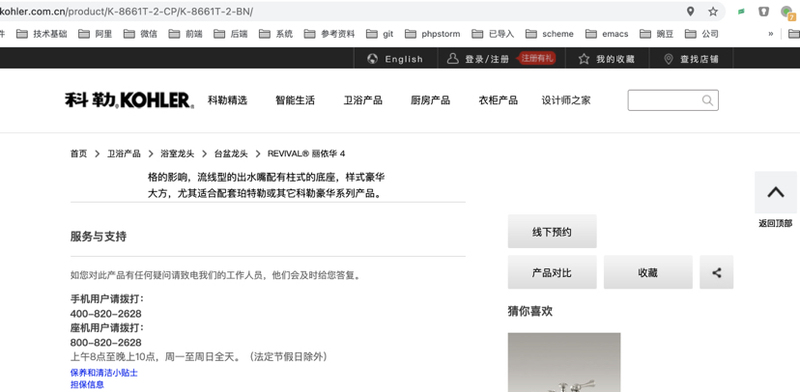This screenshot has width=800, height=392.
Task: Click the green flag extension icon
Action: pos(741,11)
